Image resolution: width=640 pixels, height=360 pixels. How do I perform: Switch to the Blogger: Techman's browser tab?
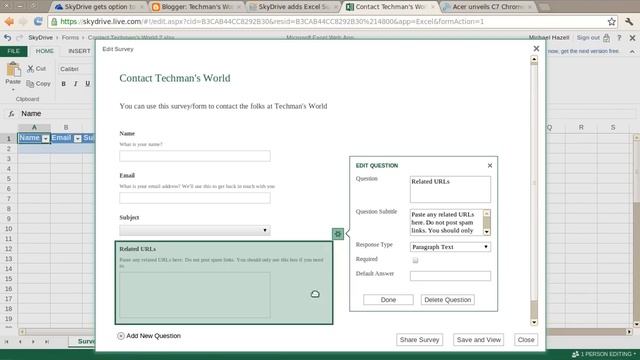197,7
